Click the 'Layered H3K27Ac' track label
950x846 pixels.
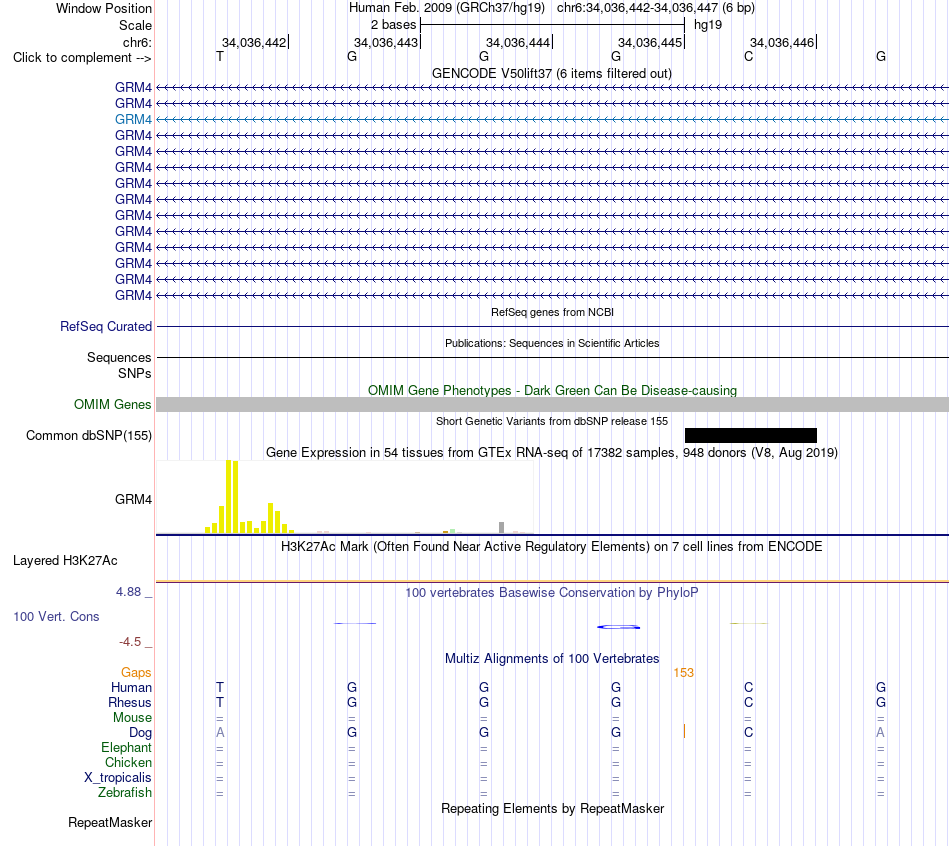click(65, 561)
